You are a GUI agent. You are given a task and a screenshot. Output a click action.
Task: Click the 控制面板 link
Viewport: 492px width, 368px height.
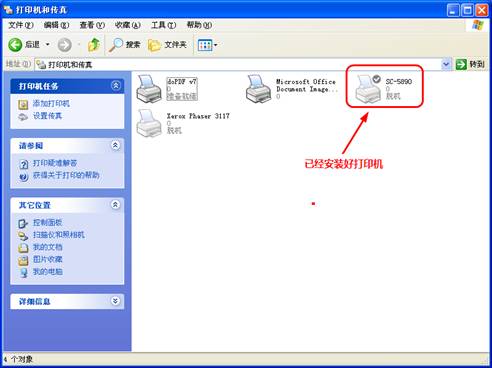(x=47, y=223)
